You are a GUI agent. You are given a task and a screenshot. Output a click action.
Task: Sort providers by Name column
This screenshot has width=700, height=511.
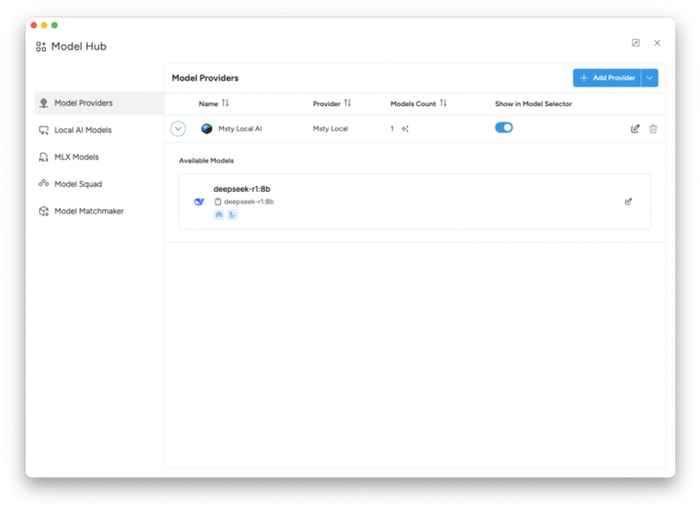225,103
